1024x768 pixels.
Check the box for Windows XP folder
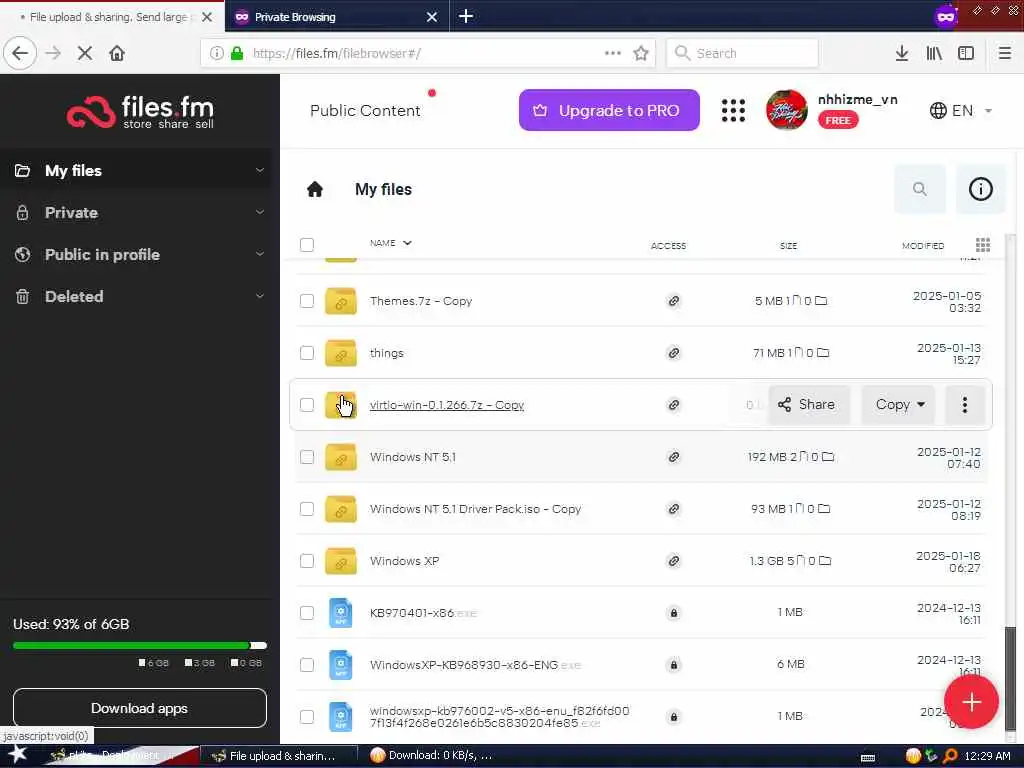(307, 561)
